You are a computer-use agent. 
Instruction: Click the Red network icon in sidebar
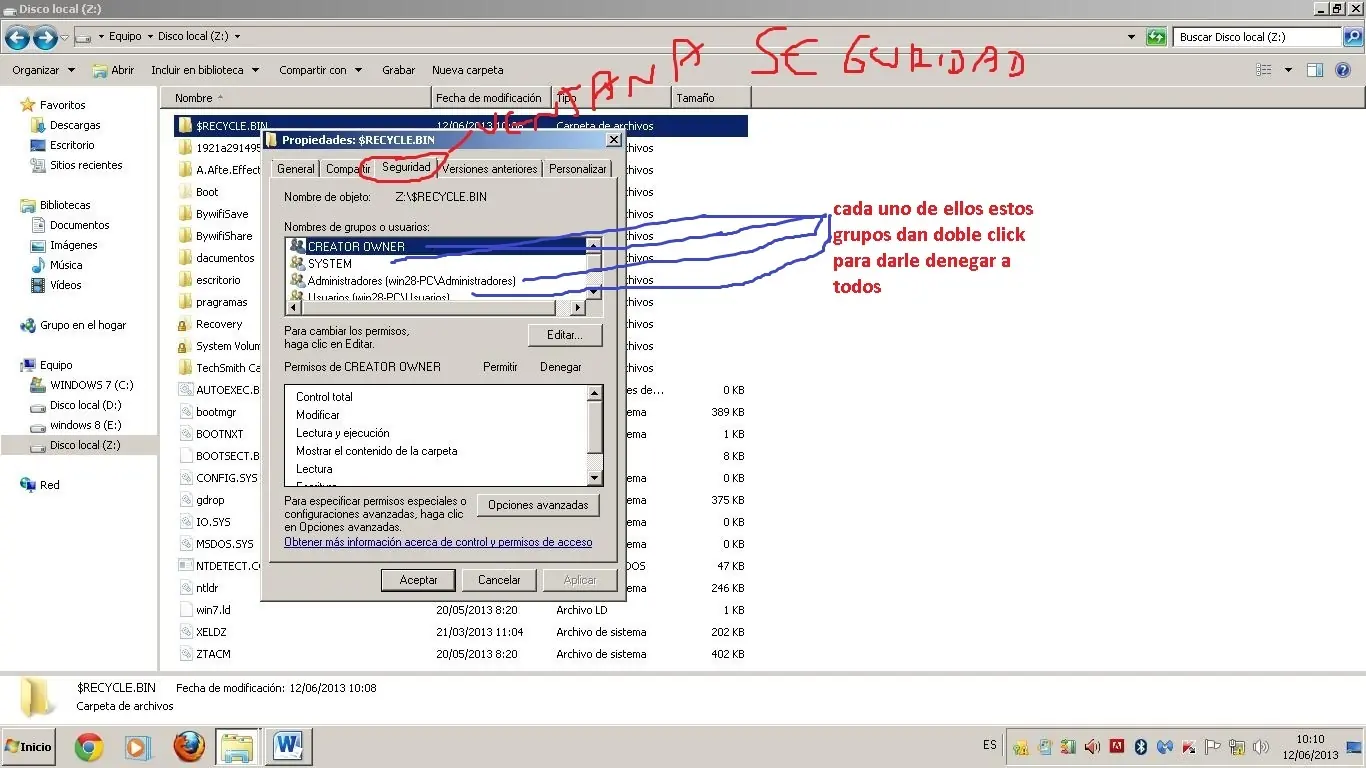28,485
